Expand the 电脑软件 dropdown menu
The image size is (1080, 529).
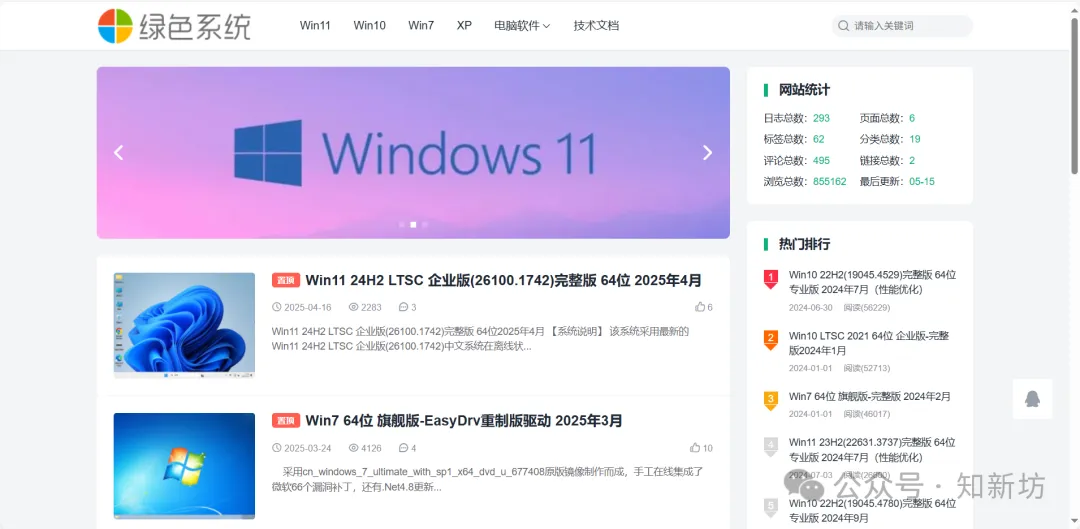coord(522,26)
